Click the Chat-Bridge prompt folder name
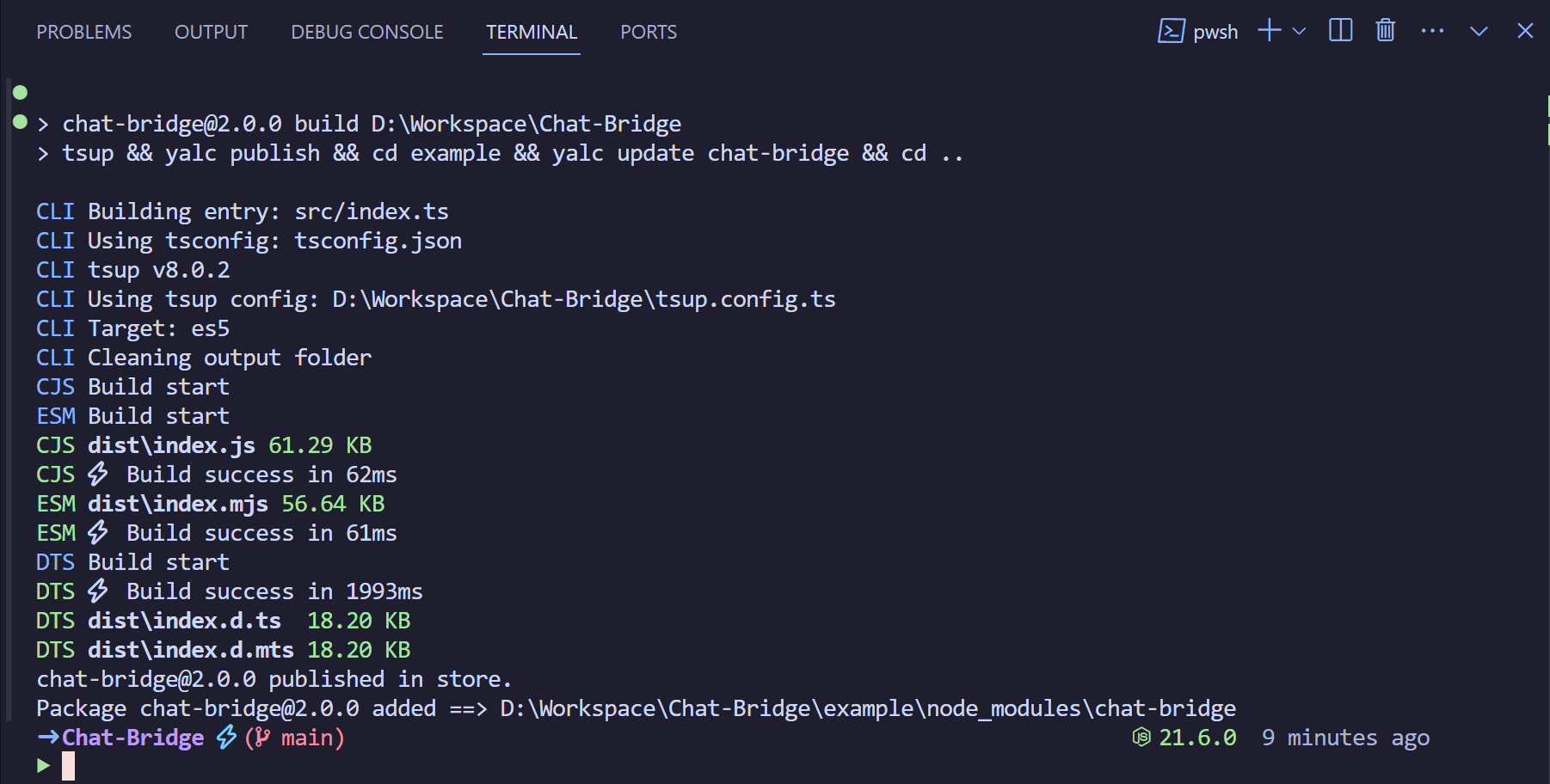 pos(133,738)
